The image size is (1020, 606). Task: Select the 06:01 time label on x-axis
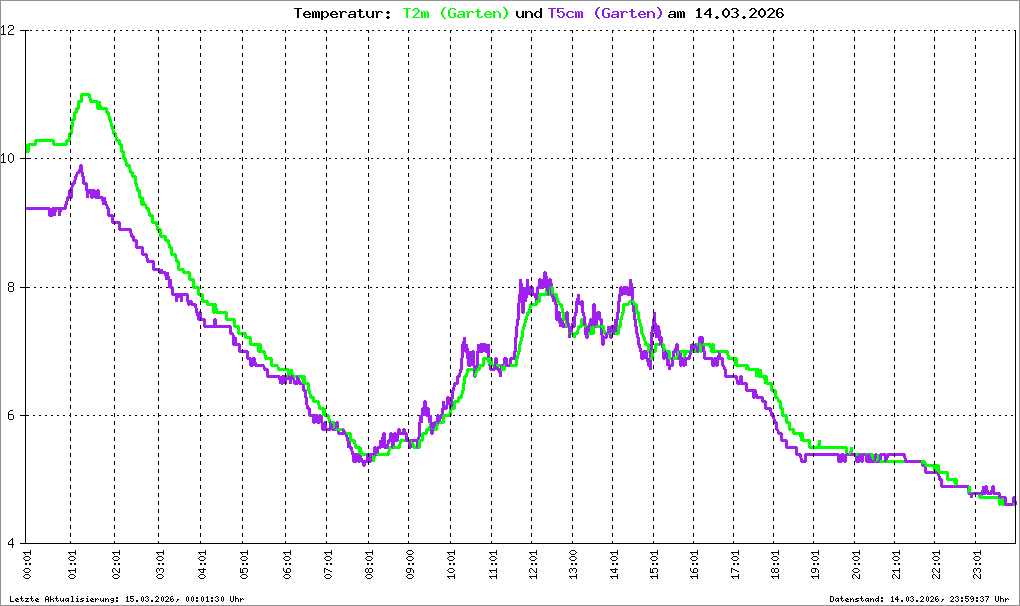coord(287,563)
